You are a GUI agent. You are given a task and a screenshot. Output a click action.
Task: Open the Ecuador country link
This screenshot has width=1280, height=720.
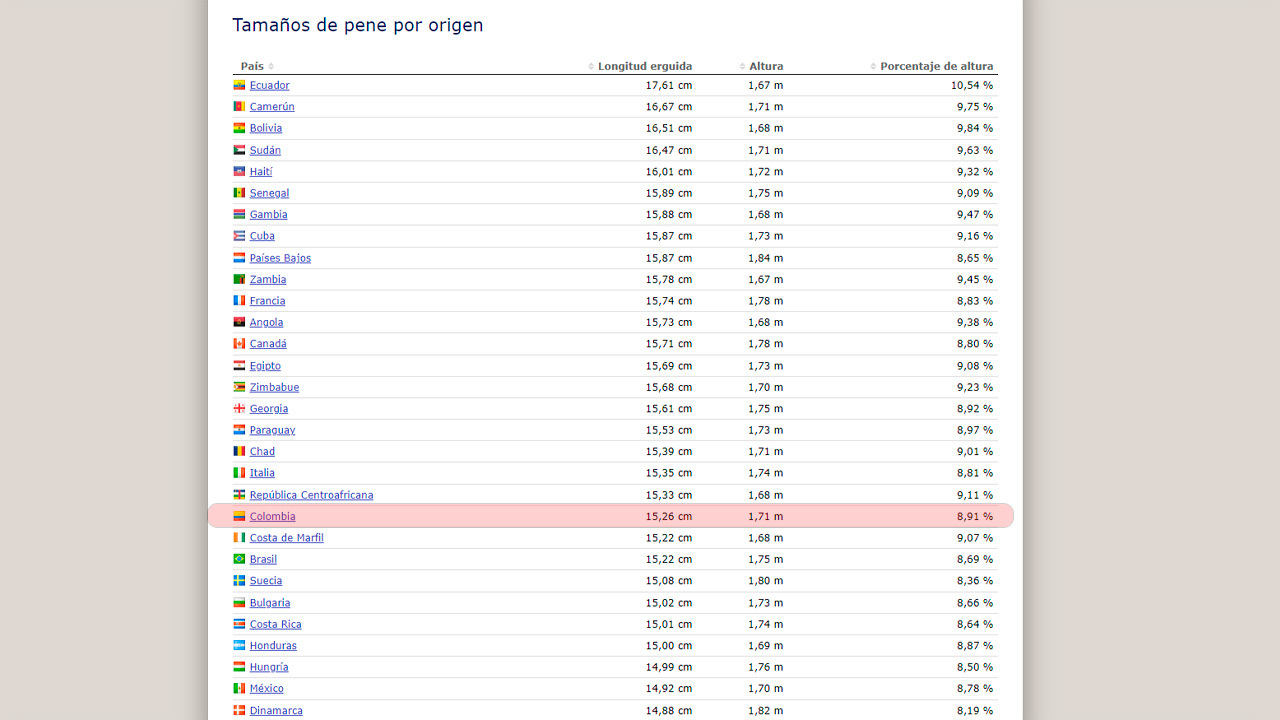click(270, 85)
